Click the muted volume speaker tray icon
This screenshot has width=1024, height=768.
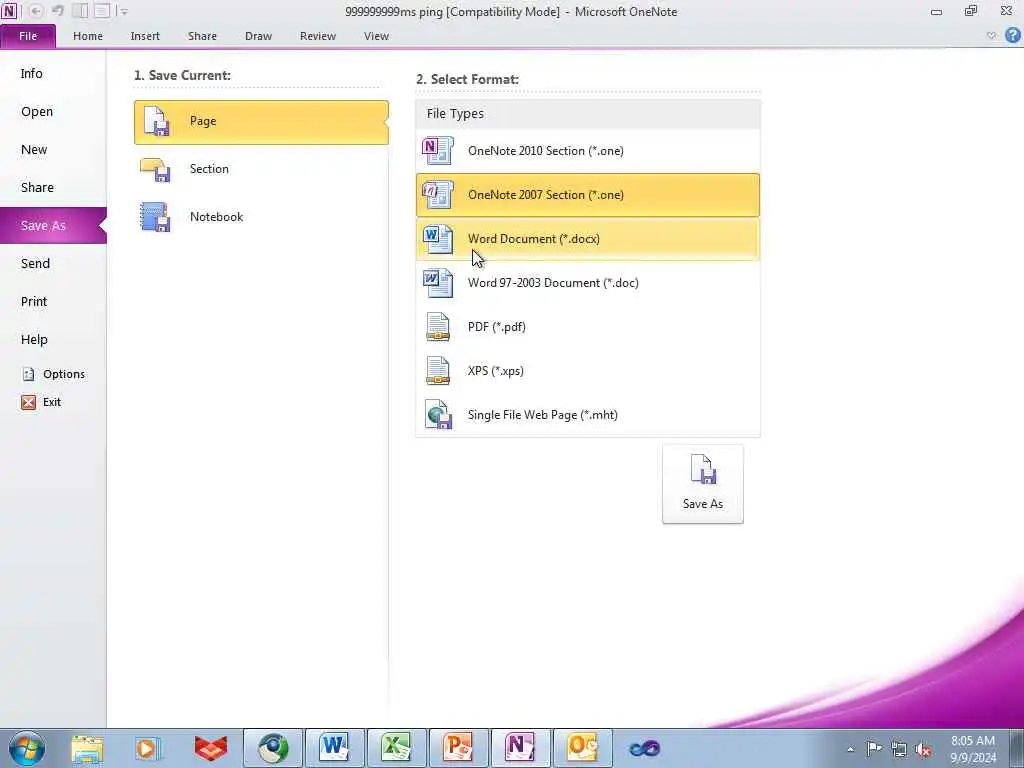(x=923, y=749)
